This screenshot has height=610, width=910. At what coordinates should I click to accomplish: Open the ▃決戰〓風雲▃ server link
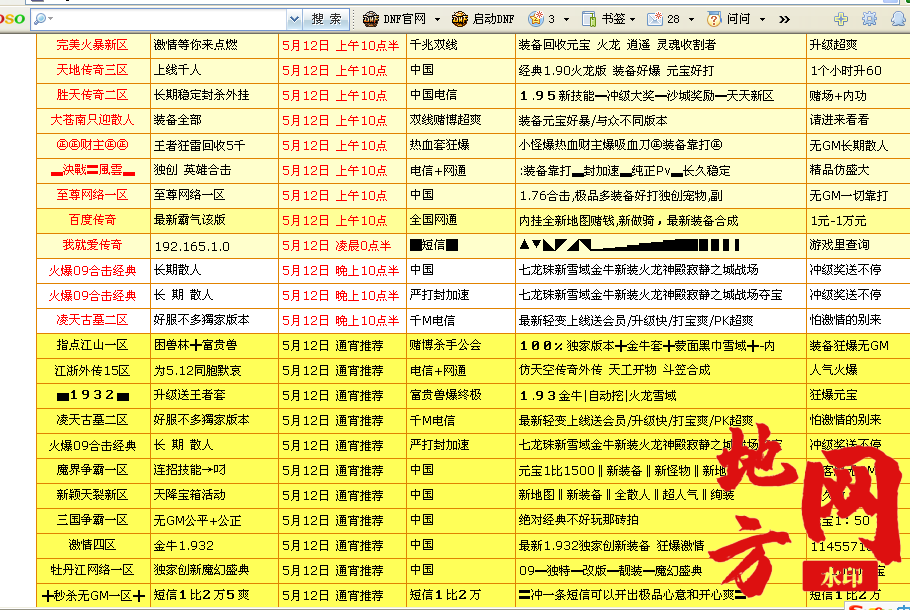(92, 170)
